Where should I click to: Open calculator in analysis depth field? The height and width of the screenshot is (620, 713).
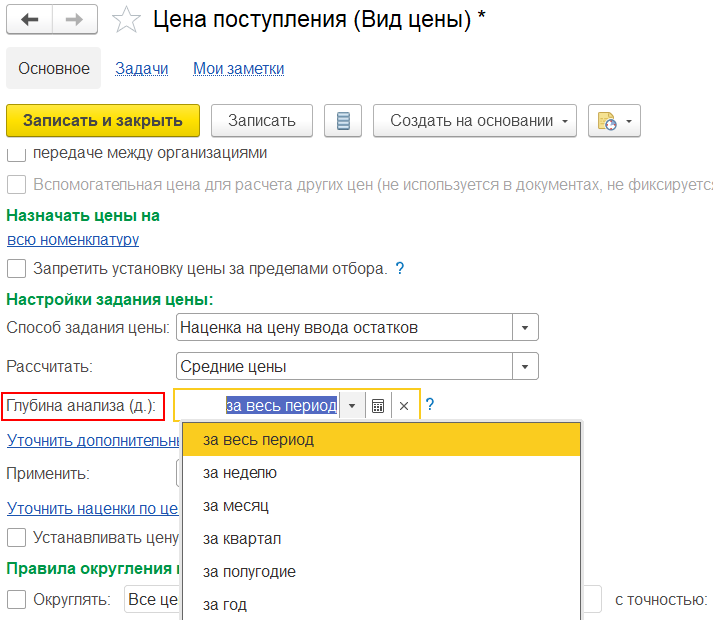[x=378, y=406]
